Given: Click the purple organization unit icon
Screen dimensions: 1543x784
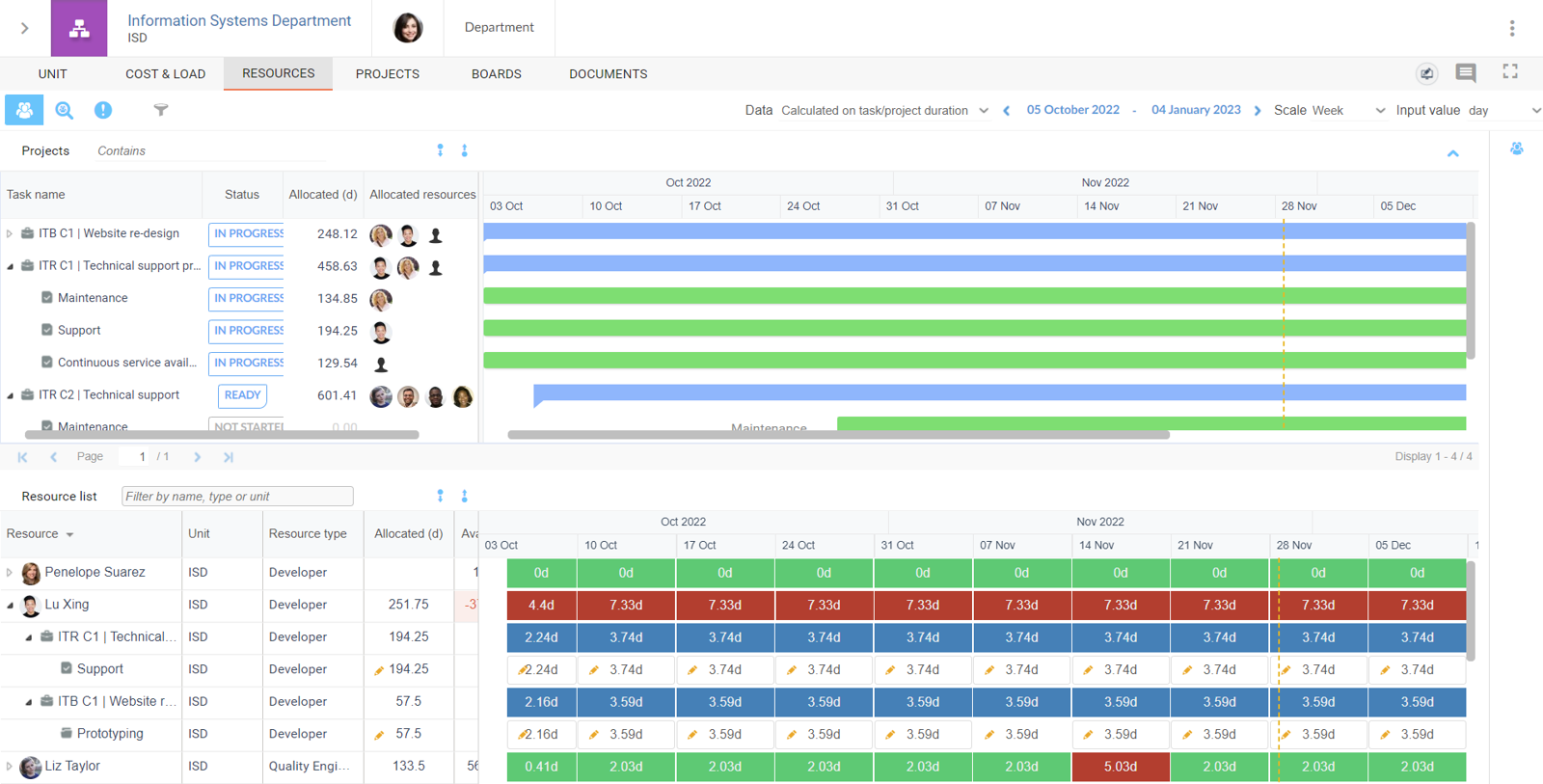Looking at the screenshot, I should (x=79, y=28).
